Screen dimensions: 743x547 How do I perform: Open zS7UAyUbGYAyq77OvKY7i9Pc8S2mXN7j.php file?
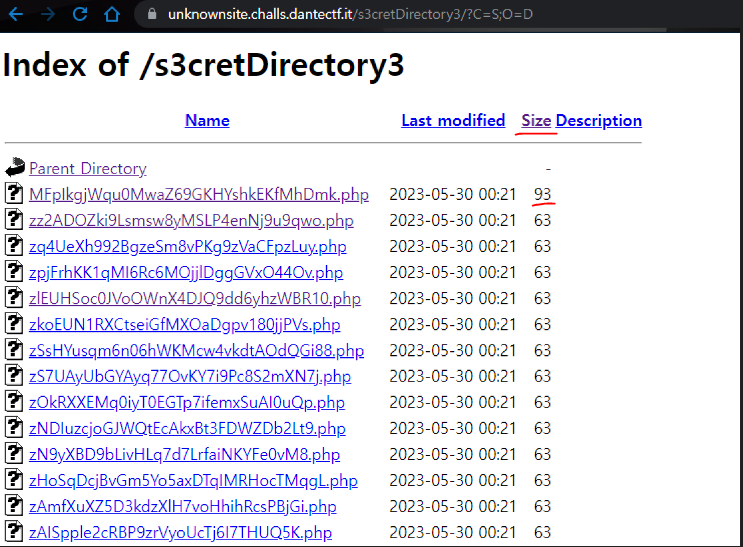(190, 376)
